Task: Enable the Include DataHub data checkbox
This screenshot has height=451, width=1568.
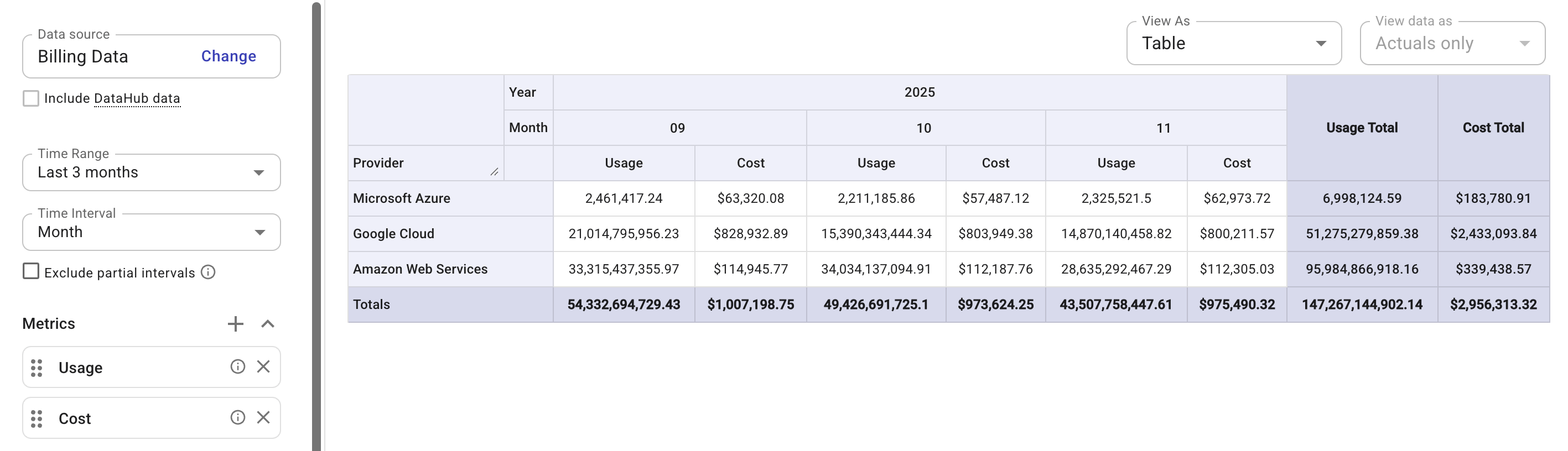Action: coord(30,98)
